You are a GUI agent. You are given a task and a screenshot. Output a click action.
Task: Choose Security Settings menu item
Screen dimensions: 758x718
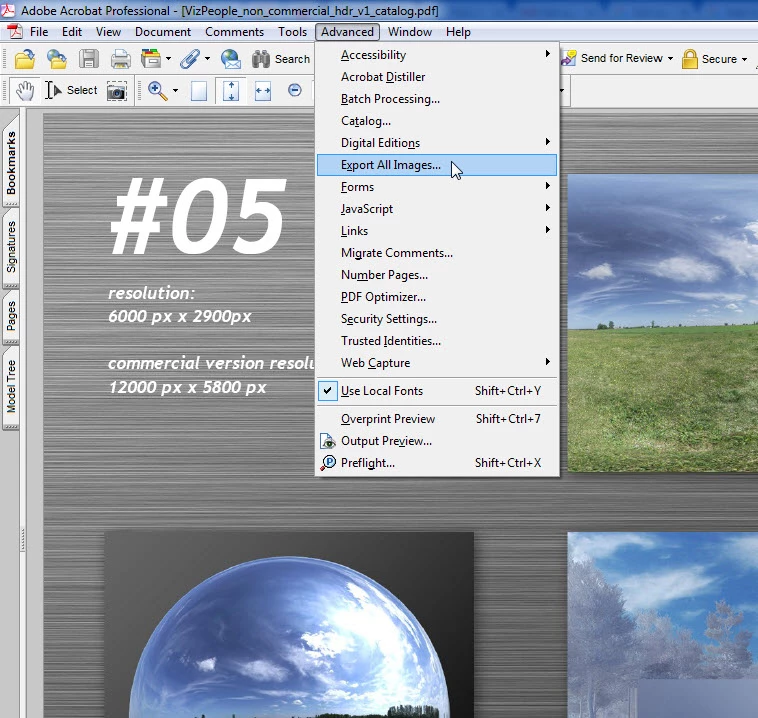[437, 319]
